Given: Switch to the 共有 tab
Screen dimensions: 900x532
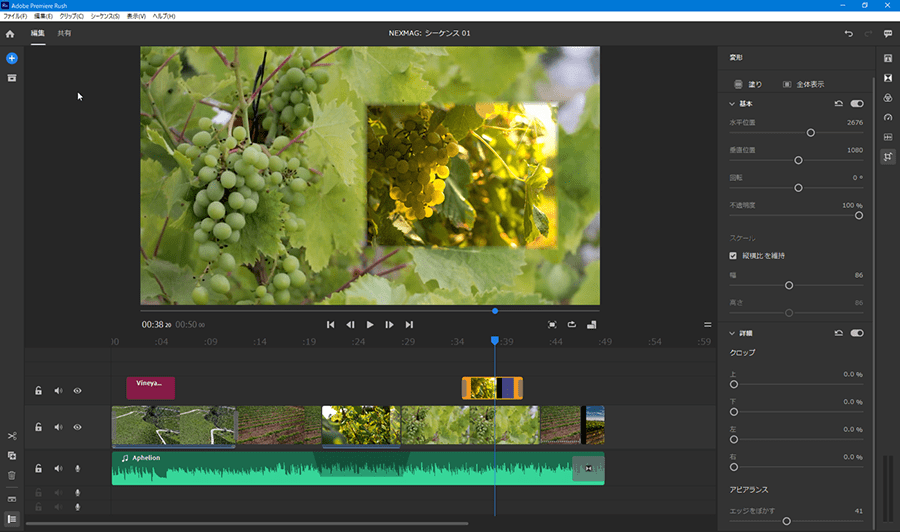Looking at the screenshot, I should pos(64,34).
